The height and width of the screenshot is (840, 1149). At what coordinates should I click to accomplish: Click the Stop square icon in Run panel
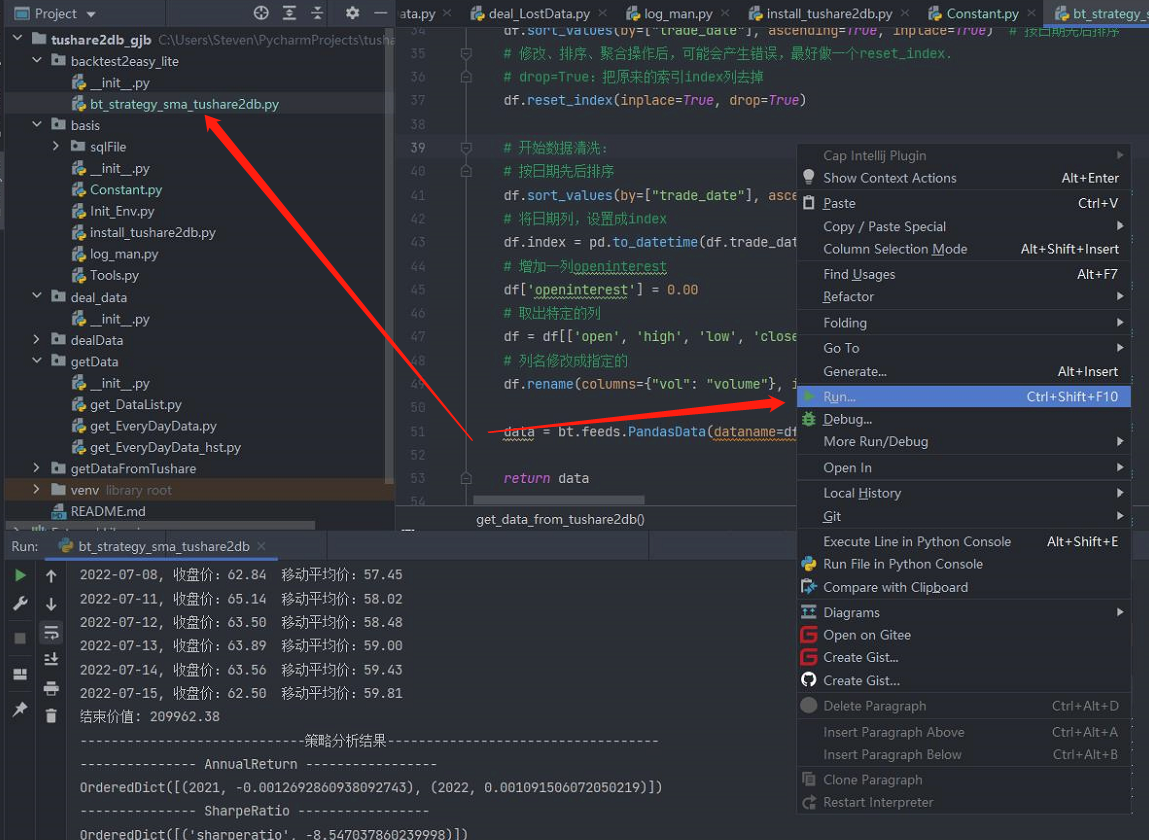[20, 638]
